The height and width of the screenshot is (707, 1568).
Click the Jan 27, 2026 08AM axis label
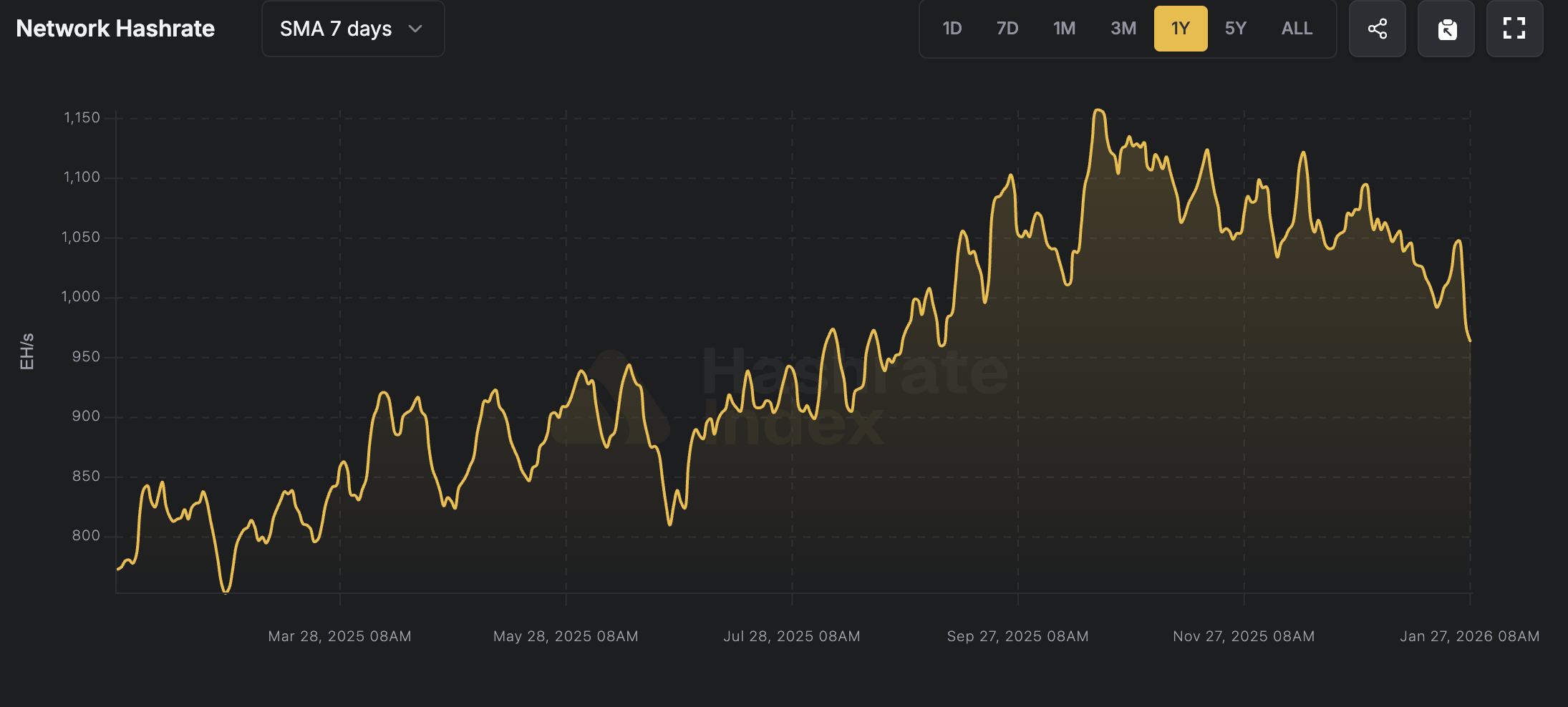pyautogui.click(x=1469, y=636)
